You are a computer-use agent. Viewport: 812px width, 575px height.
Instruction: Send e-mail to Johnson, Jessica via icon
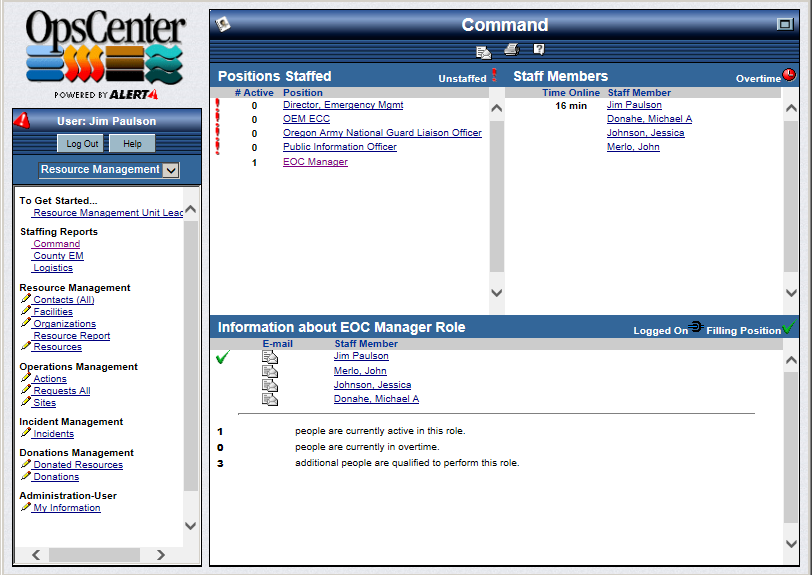coord(269,385)
